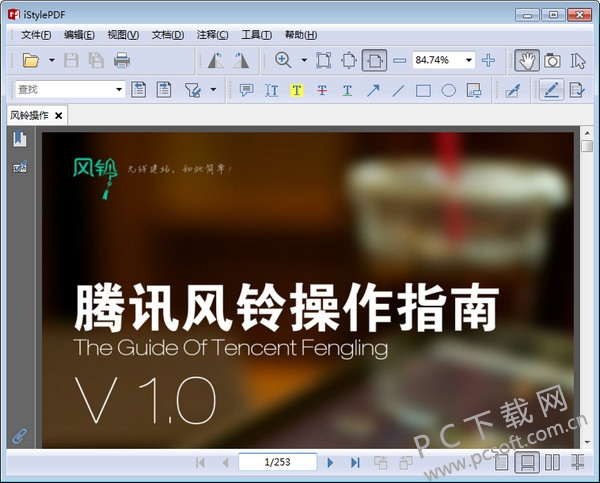
Task: Select the arrow drawing tool
Action: pyautogui.click(x=373, y=90)
